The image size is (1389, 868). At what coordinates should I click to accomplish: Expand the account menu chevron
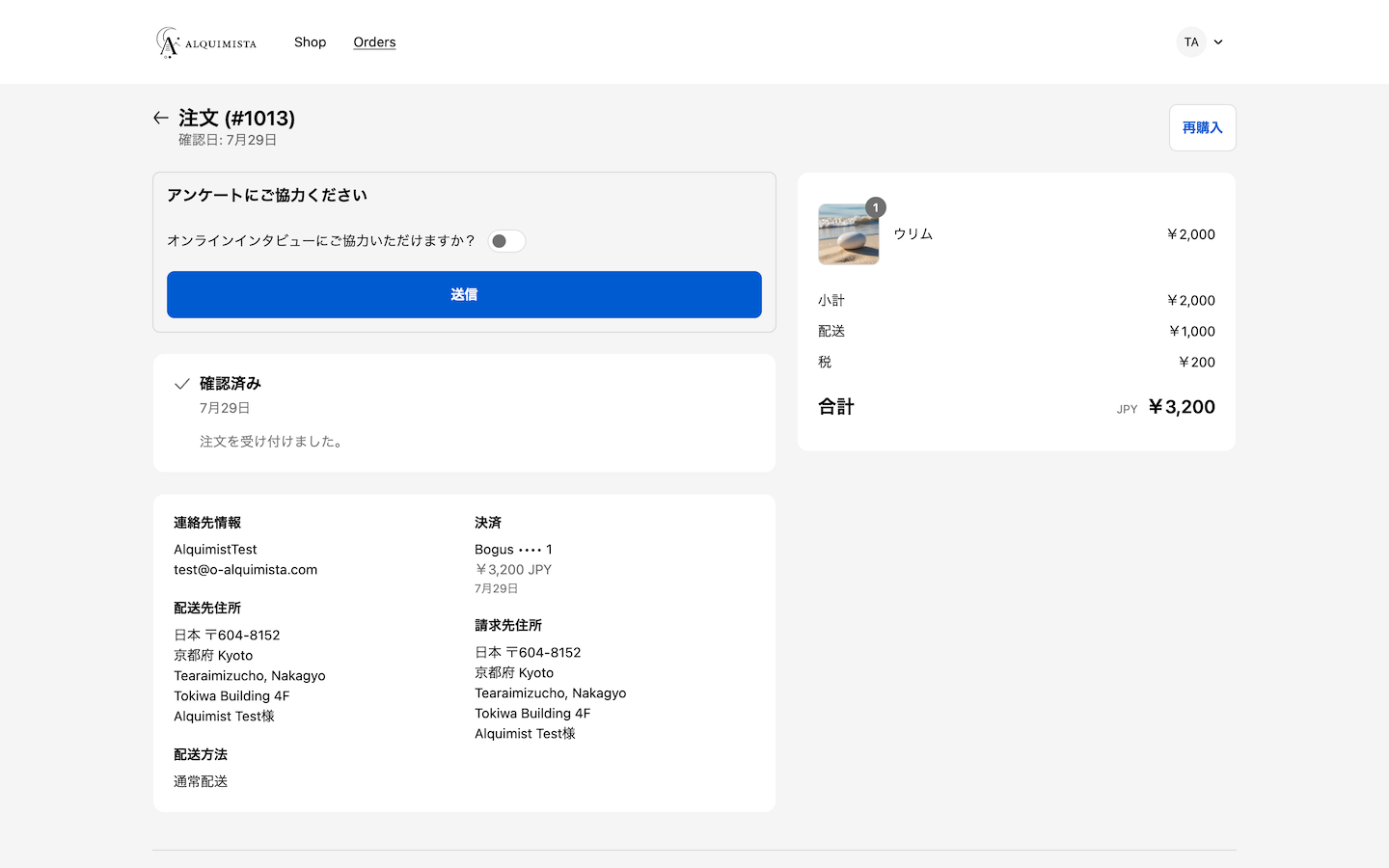pos(1218,42)
